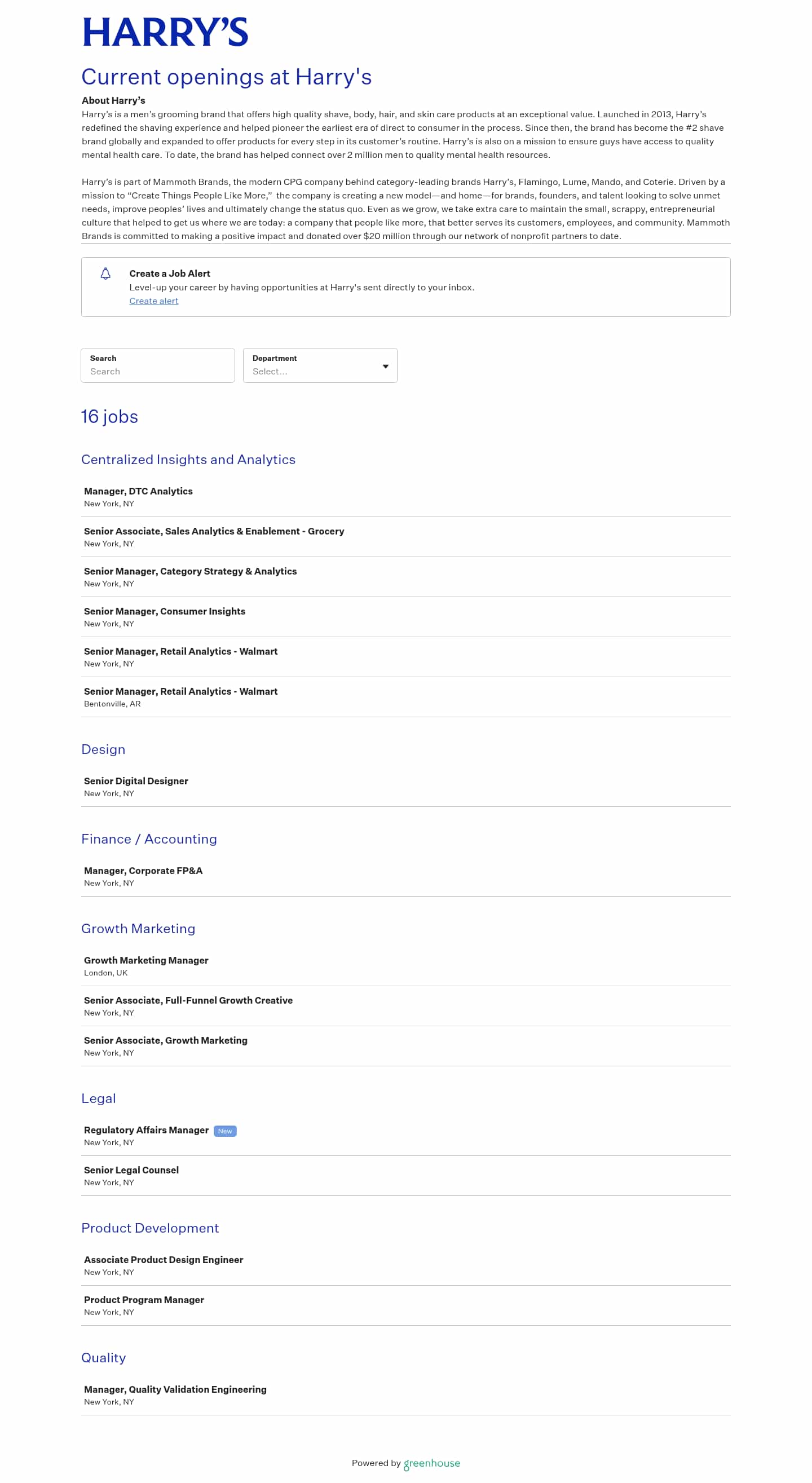The height and width of the screenshot is (1483, 812).
Task: Expand the Department dropdown arrow
Action: [x=386, y=366]
